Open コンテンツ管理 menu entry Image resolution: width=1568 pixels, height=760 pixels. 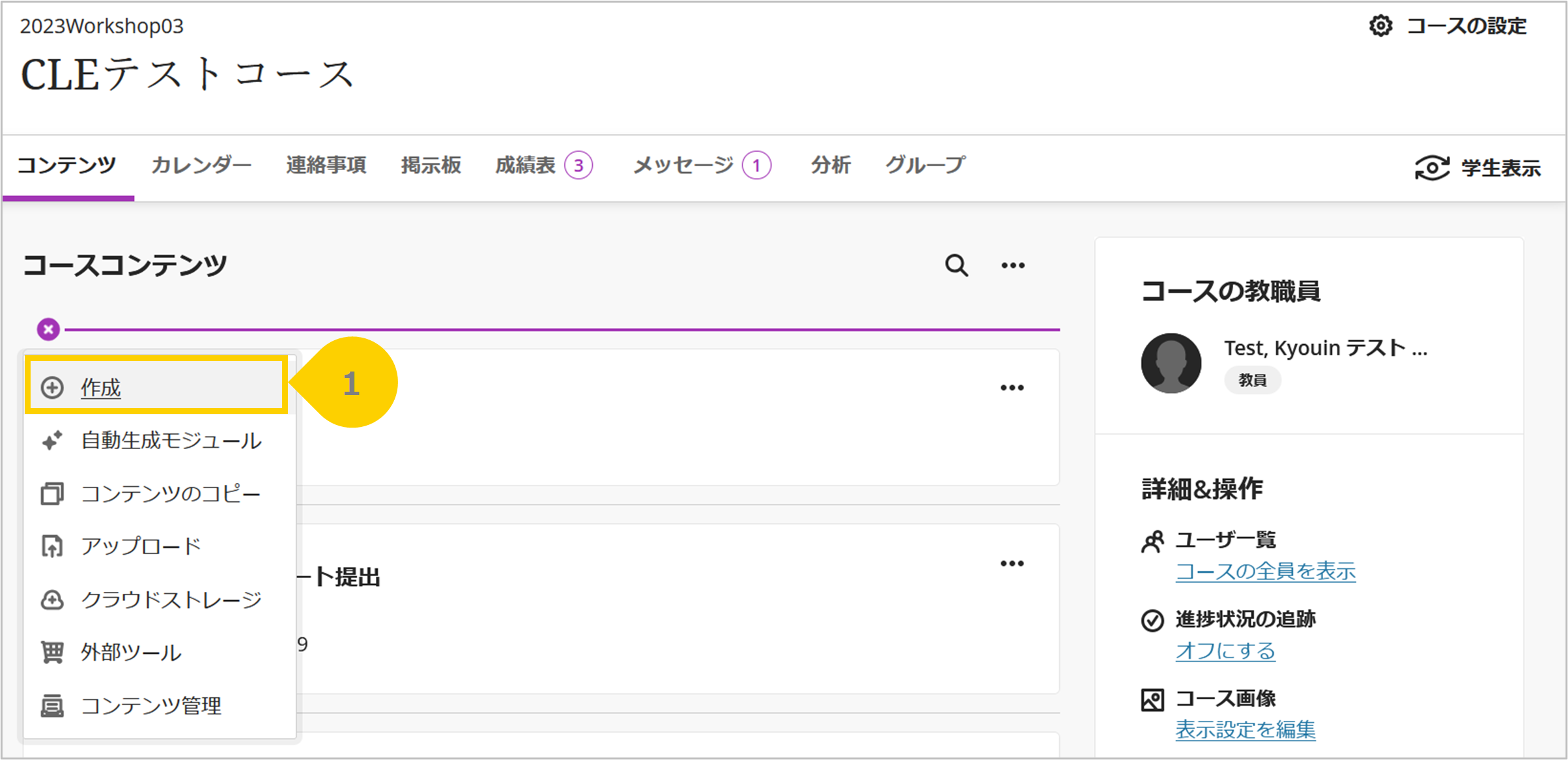(160, 705)
